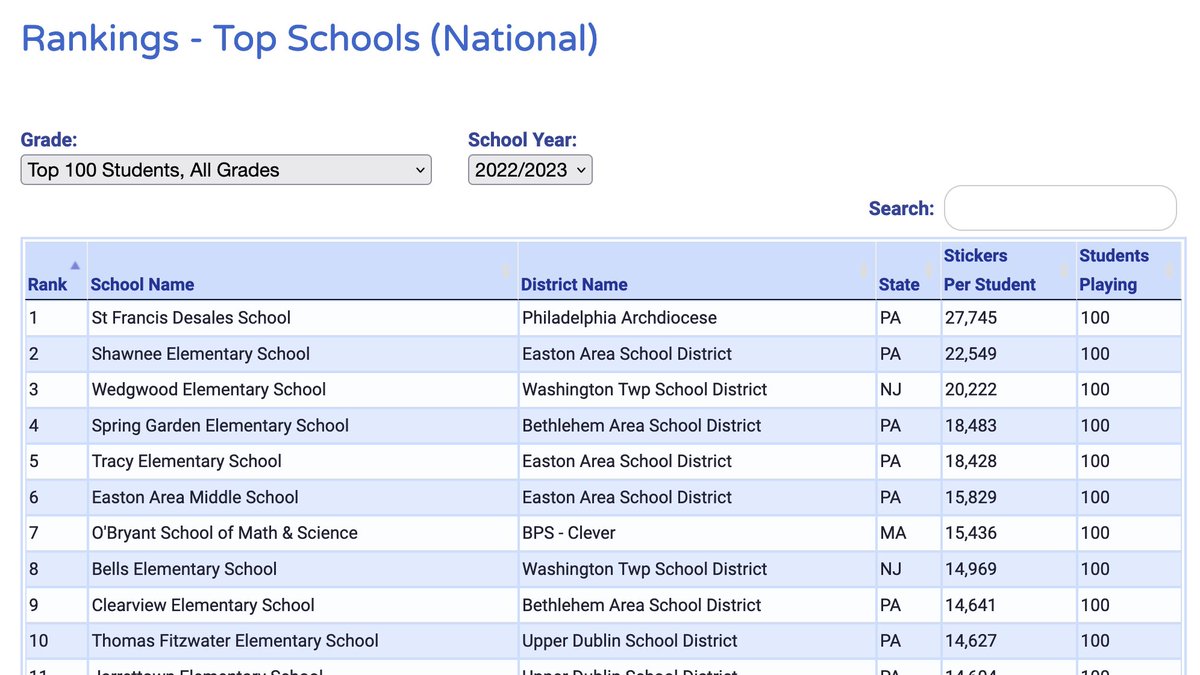The image size is (1200, 675).
Task: Click BPS - Clever district cell
Action: click(697, 533)
